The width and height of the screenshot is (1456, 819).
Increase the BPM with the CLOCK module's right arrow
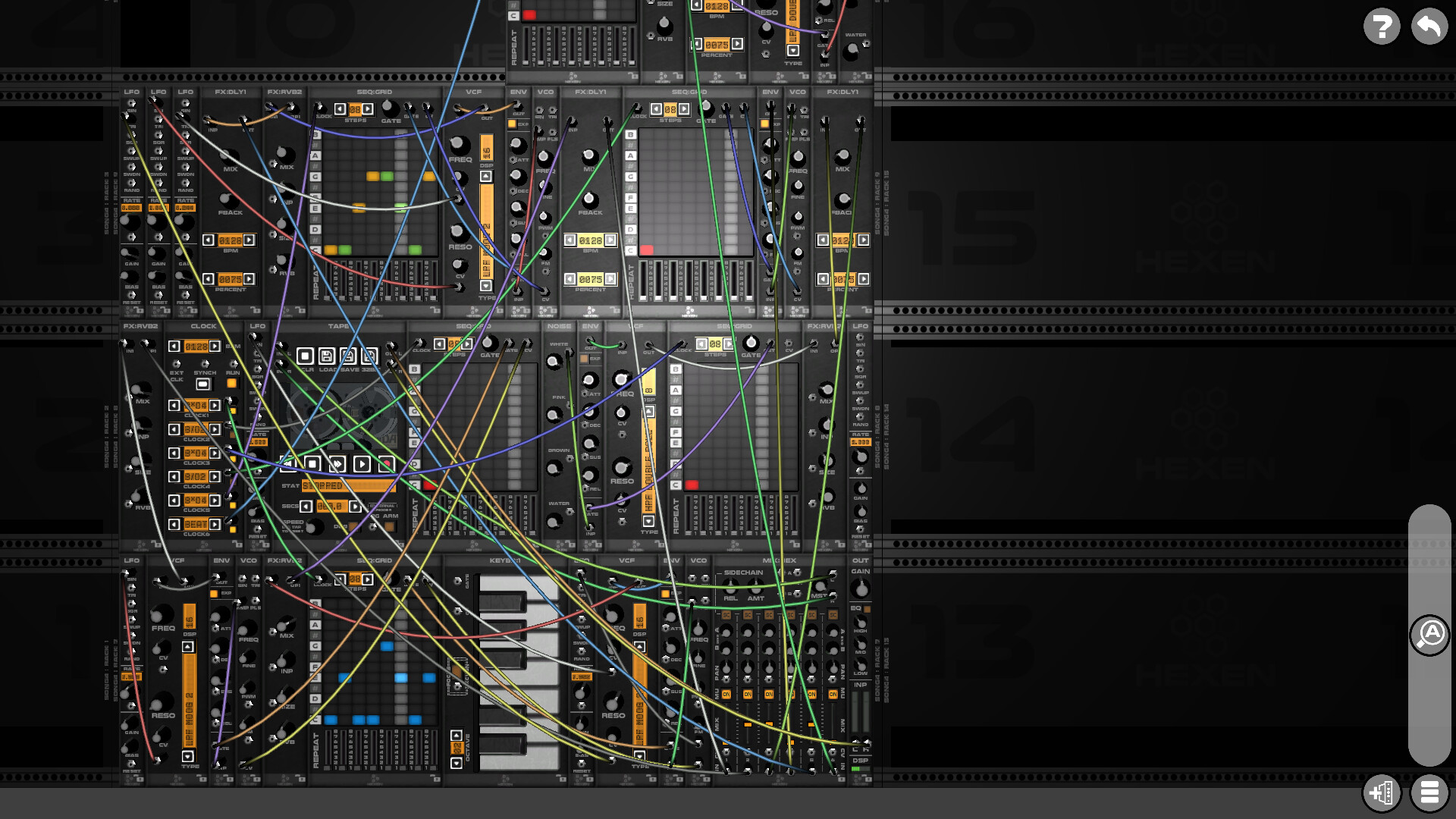[215, 346]
